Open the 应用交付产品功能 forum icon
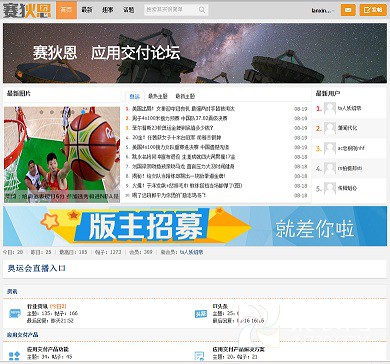 (x=14, y=356)
